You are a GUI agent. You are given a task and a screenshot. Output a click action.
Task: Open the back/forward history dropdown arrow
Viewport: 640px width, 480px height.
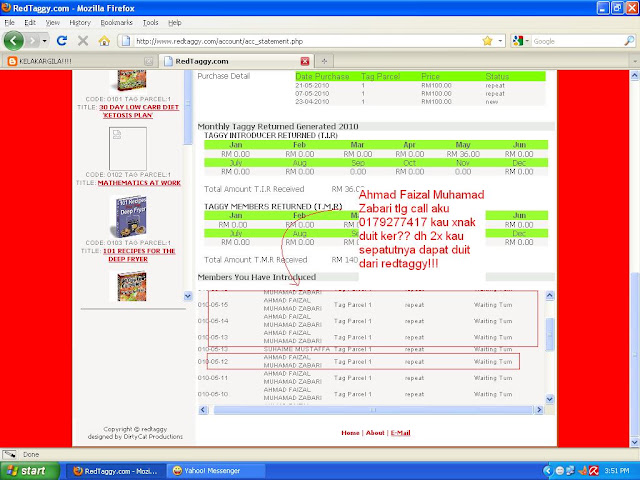pyautogui.click(x=44, y=41)
